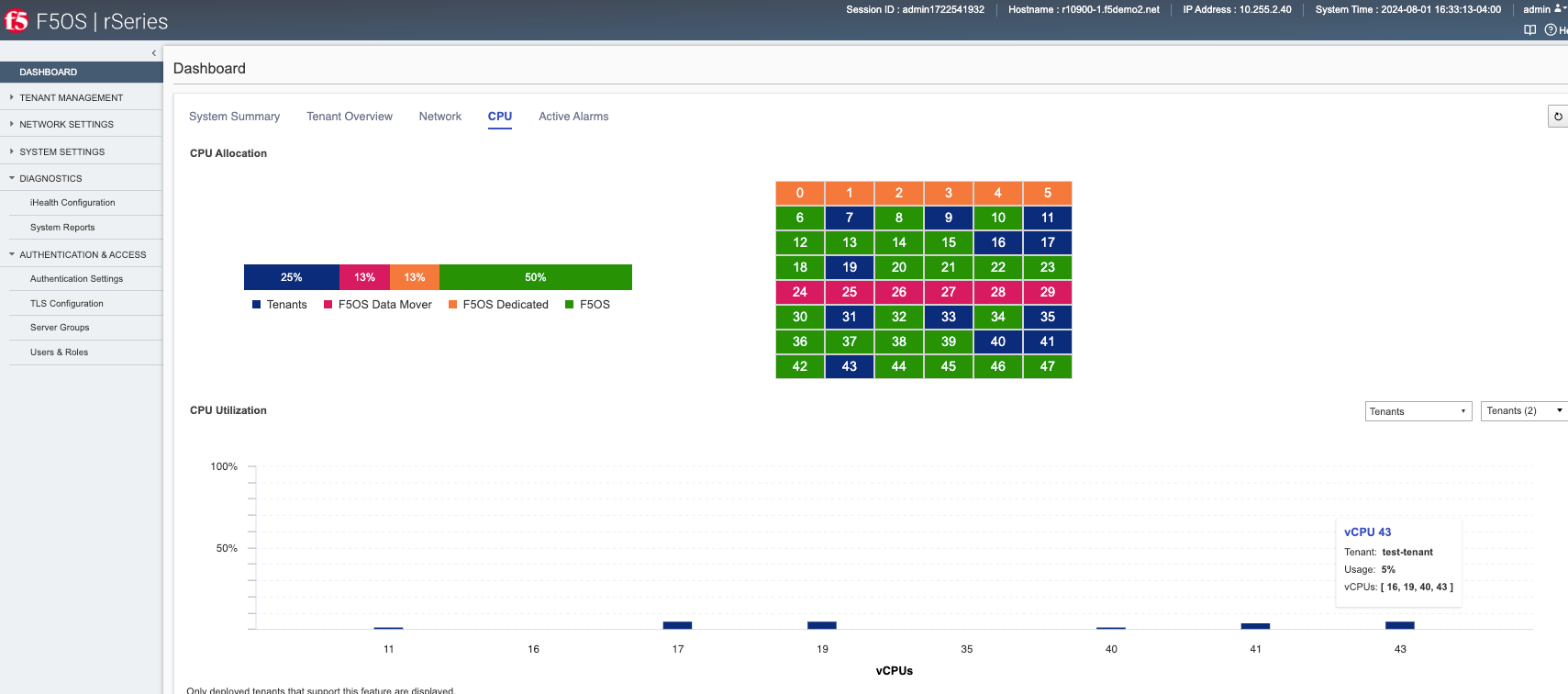Click the green 50% F5OS segment
This screenshot has height=694, width=1568.
pyautogui.click(x=536, y=277)
